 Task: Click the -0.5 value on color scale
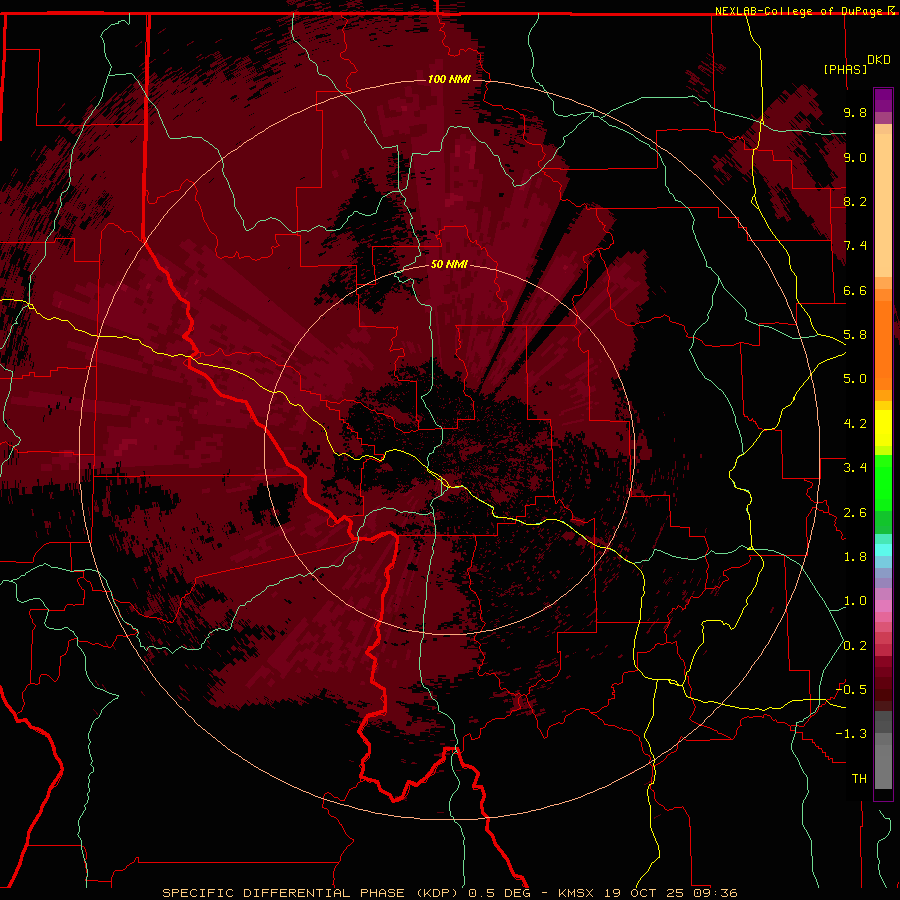coord(852,690)
